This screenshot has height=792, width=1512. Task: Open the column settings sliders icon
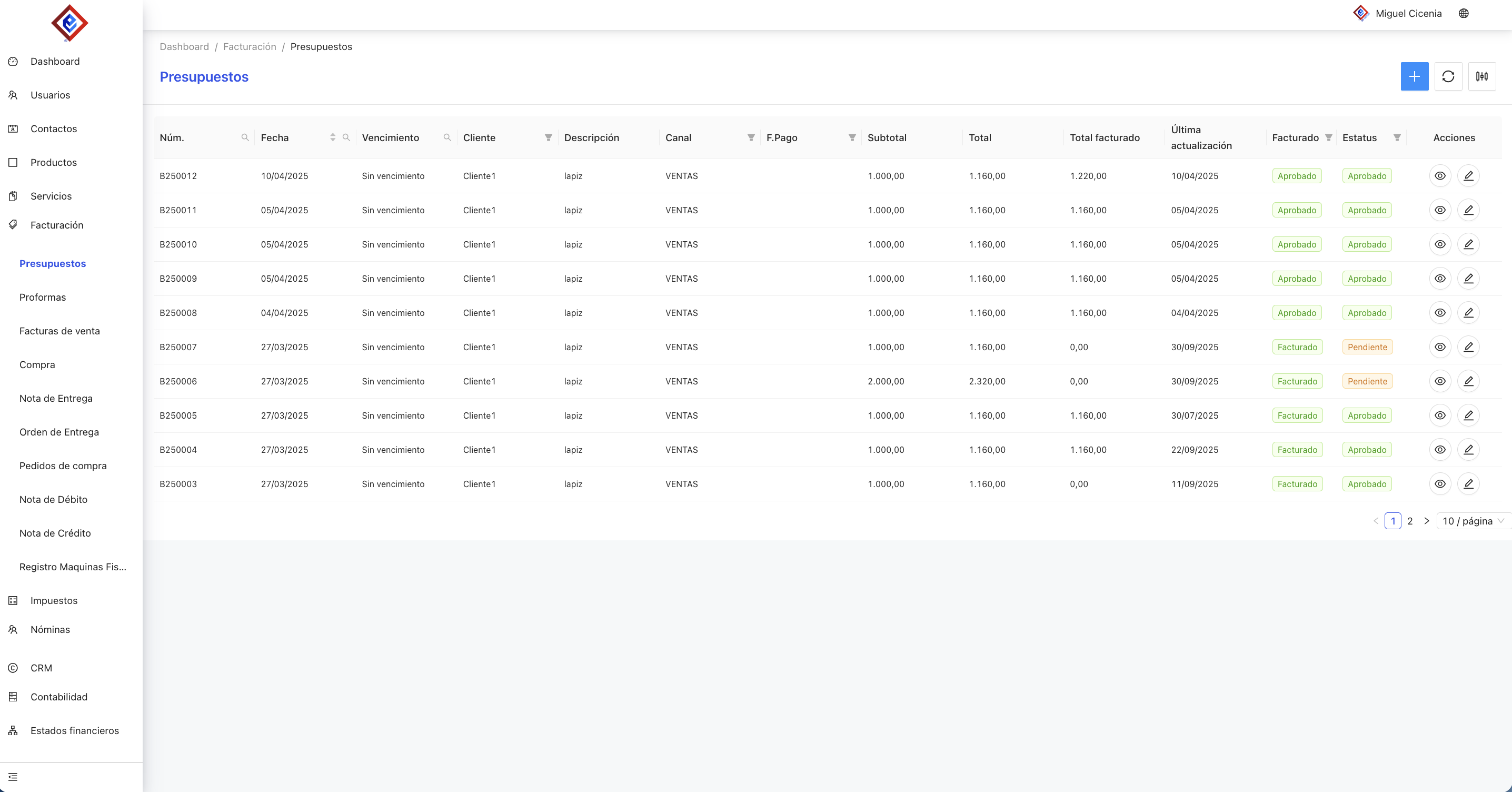[1481, 76]
